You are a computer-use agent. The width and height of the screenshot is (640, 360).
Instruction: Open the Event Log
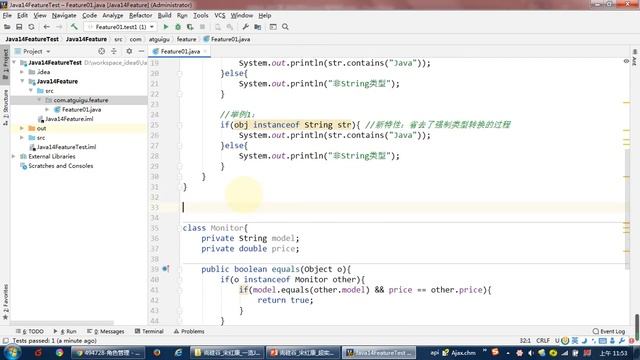[609, 331]
